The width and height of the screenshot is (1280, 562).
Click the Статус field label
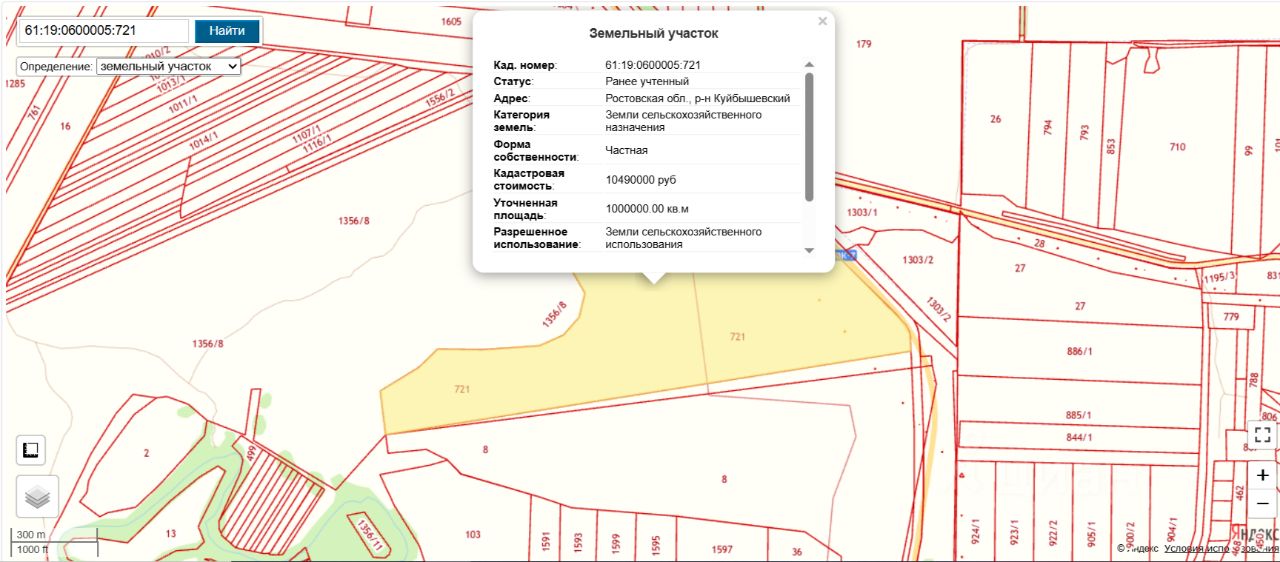513,81
